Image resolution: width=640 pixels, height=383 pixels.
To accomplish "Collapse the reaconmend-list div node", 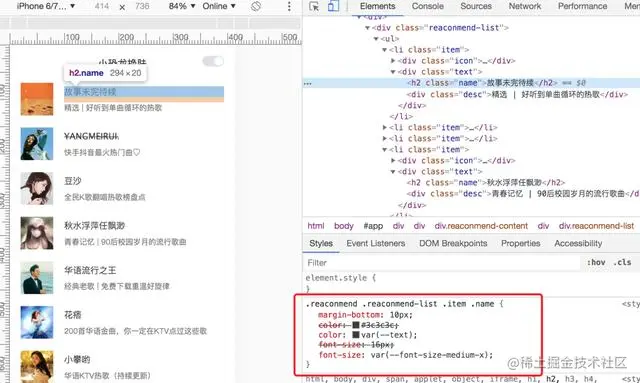I will point(367,28).
